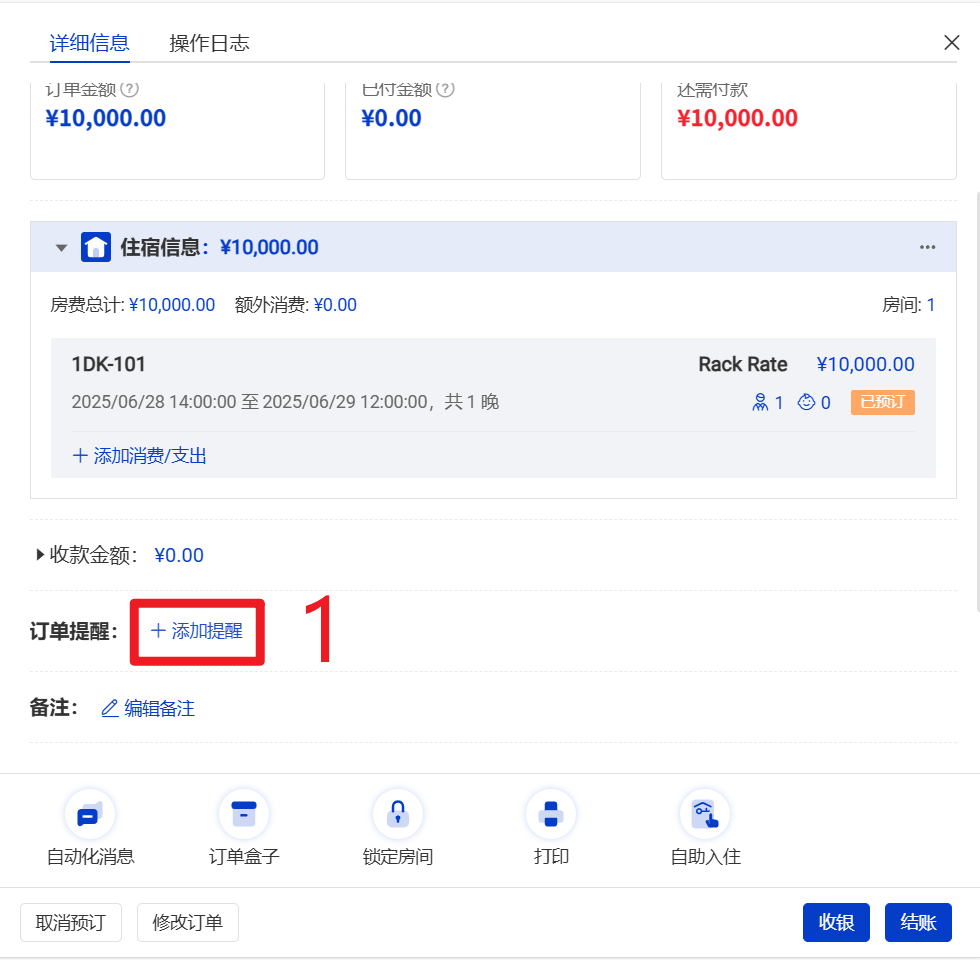The image size is (980, 960).
Task: Open the 自助入住 self check-in icon
Action: (705, 815)
